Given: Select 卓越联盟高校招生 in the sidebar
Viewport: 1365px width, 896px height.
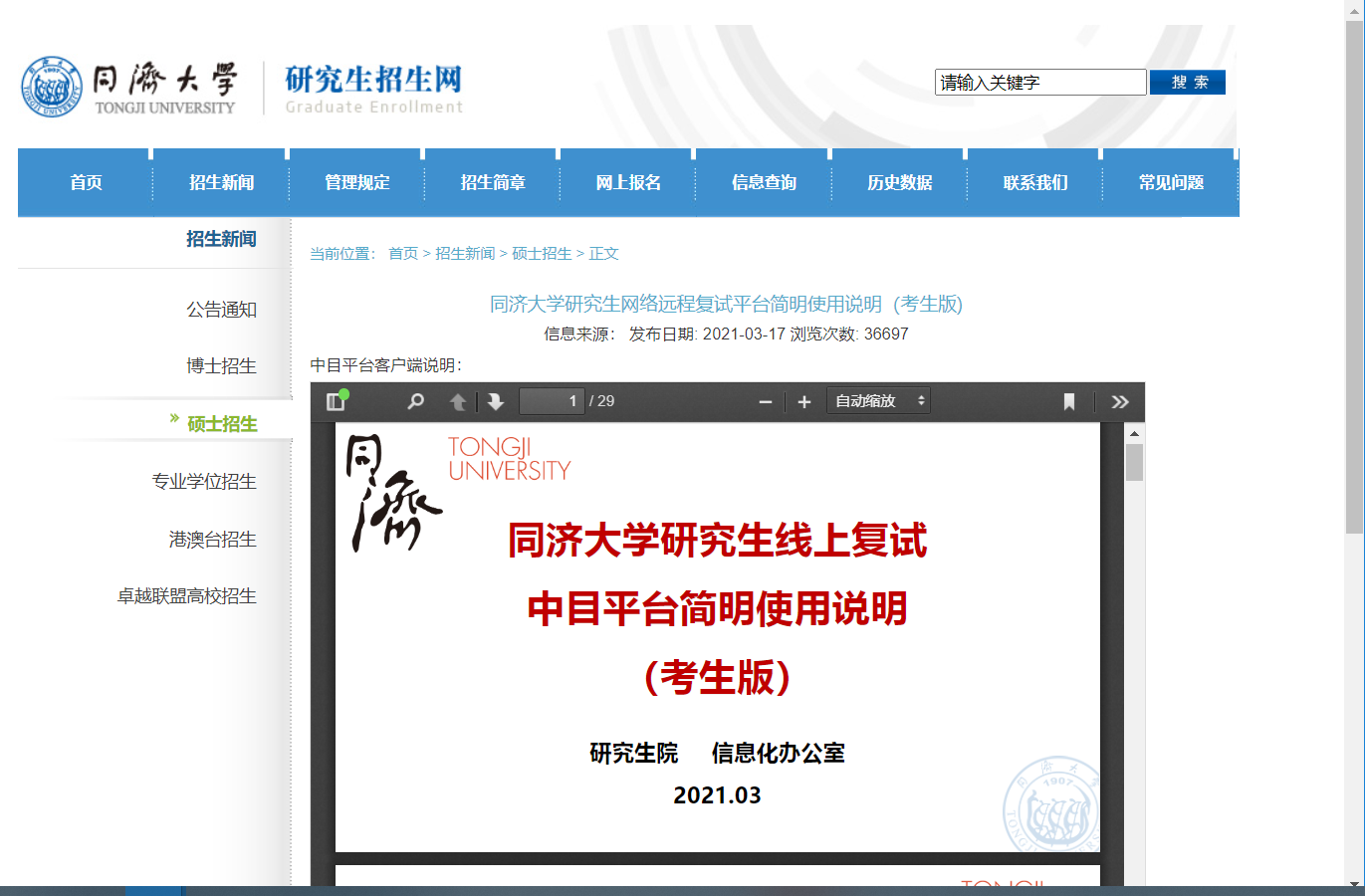Looking at the screenshot, I should coord(187,596).
